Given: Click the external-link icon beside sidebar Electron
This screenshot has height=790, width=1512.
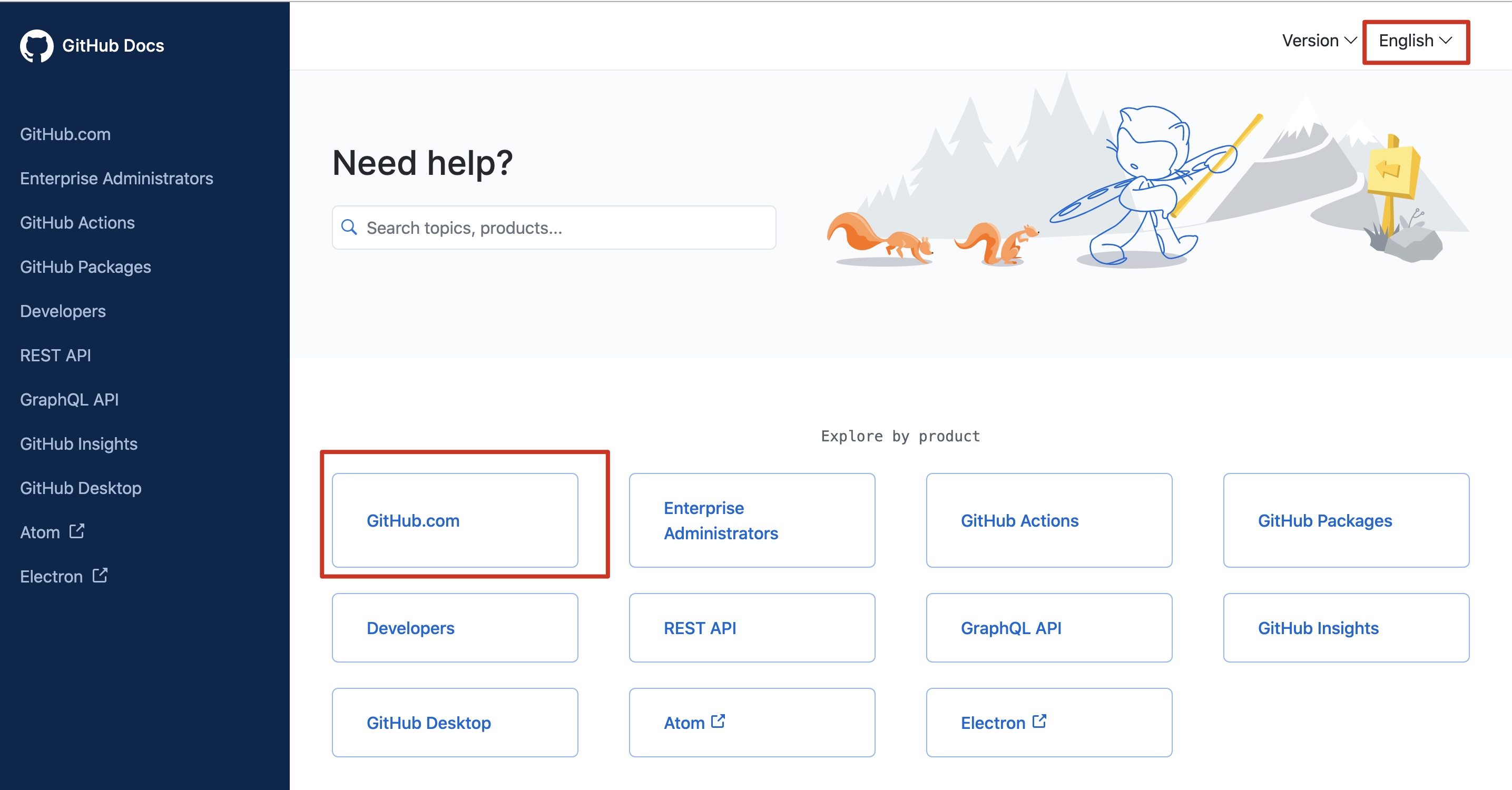Looking at the screenshot, I should [100, 575].
